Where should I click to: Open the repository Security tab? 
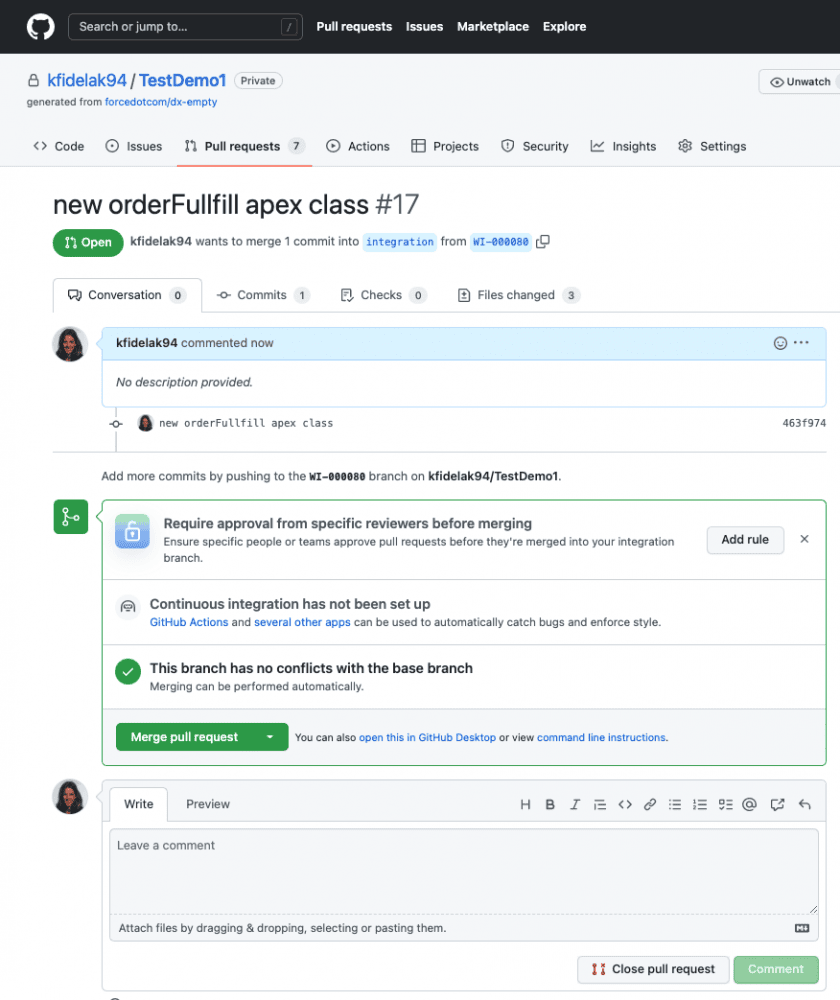click(534, 147)
